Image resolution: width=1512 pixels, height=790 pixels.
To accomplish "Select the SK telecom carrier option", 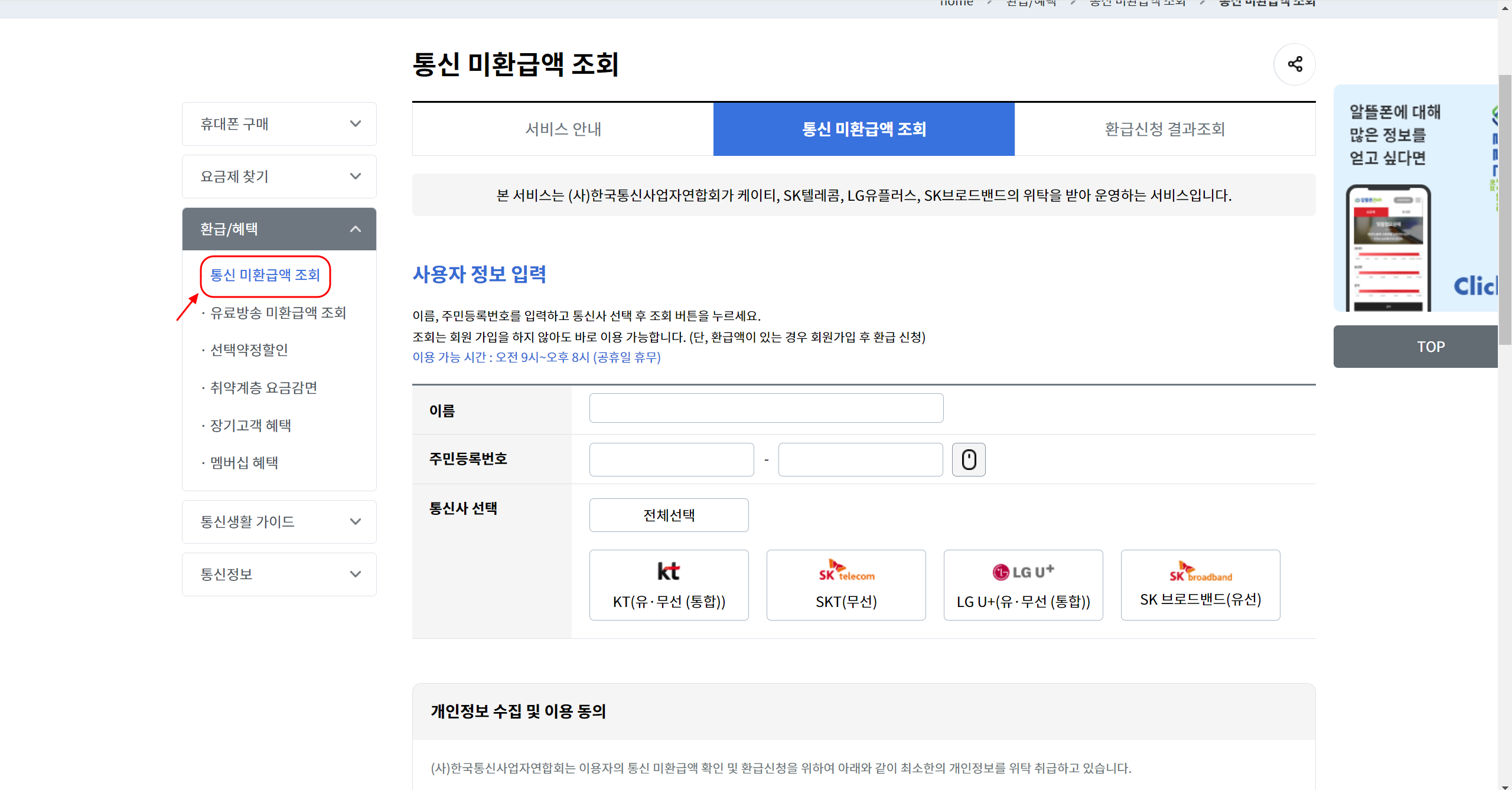I will point(846,585).
